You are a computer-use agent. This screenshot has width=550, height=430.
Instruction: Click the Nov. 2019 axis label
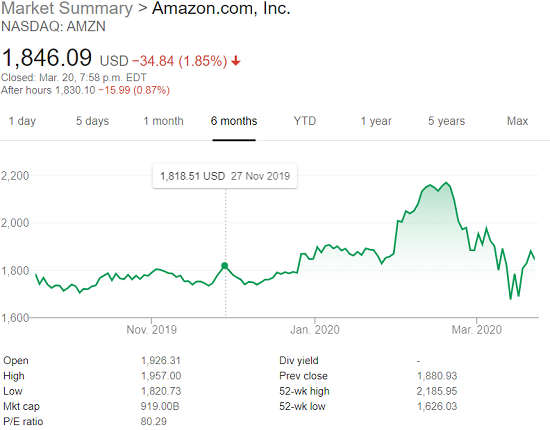(152, 330)
